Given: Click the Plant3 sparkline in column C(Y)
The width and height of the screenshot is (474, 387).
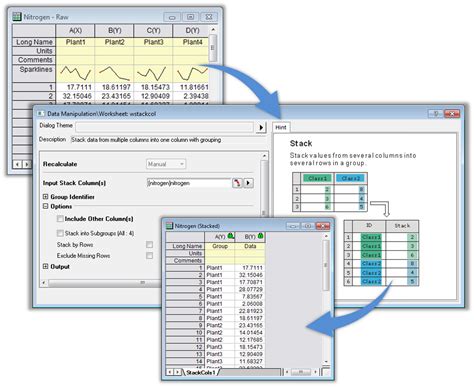Looking at the screenshot, I should 153,73.
